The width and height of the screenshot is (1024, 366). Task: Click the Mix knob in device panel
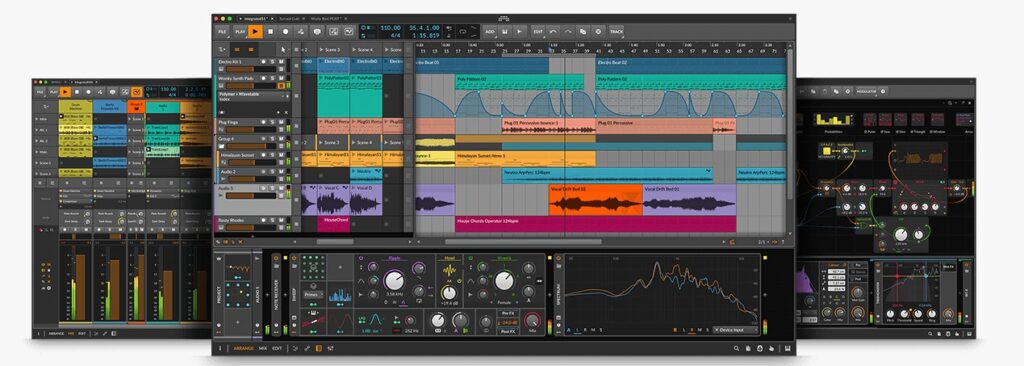(532, 321)
